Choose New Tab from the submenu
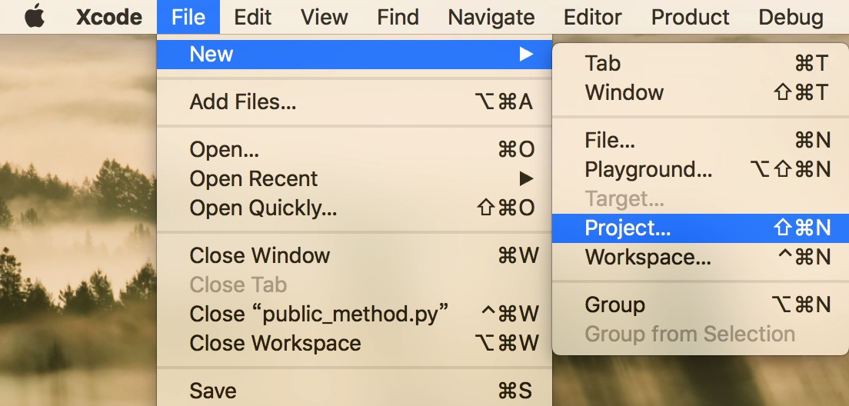The height and width of the screenshot is (406, 849). click(701, 64)
